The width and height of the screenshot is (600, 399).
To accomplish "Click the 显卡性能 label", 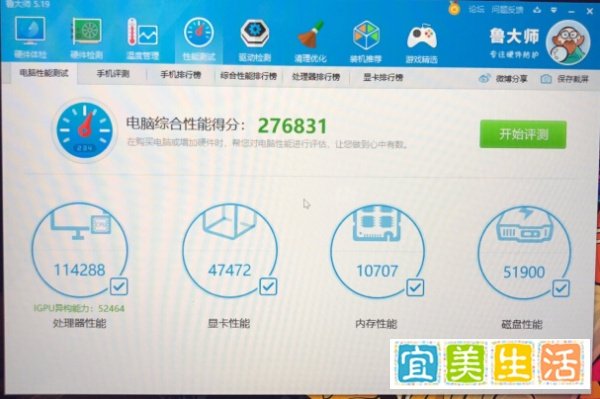I will 229,324.
